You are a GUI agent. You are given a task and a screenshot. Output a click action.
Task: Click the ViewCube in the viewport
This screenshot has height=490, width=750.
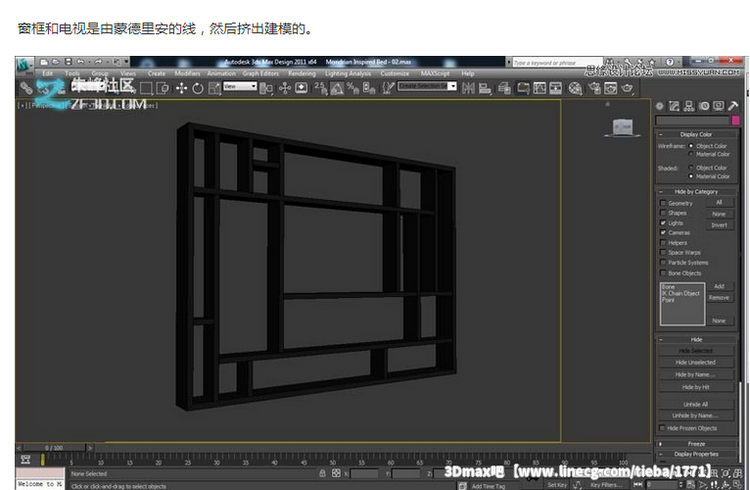(622, 128)
